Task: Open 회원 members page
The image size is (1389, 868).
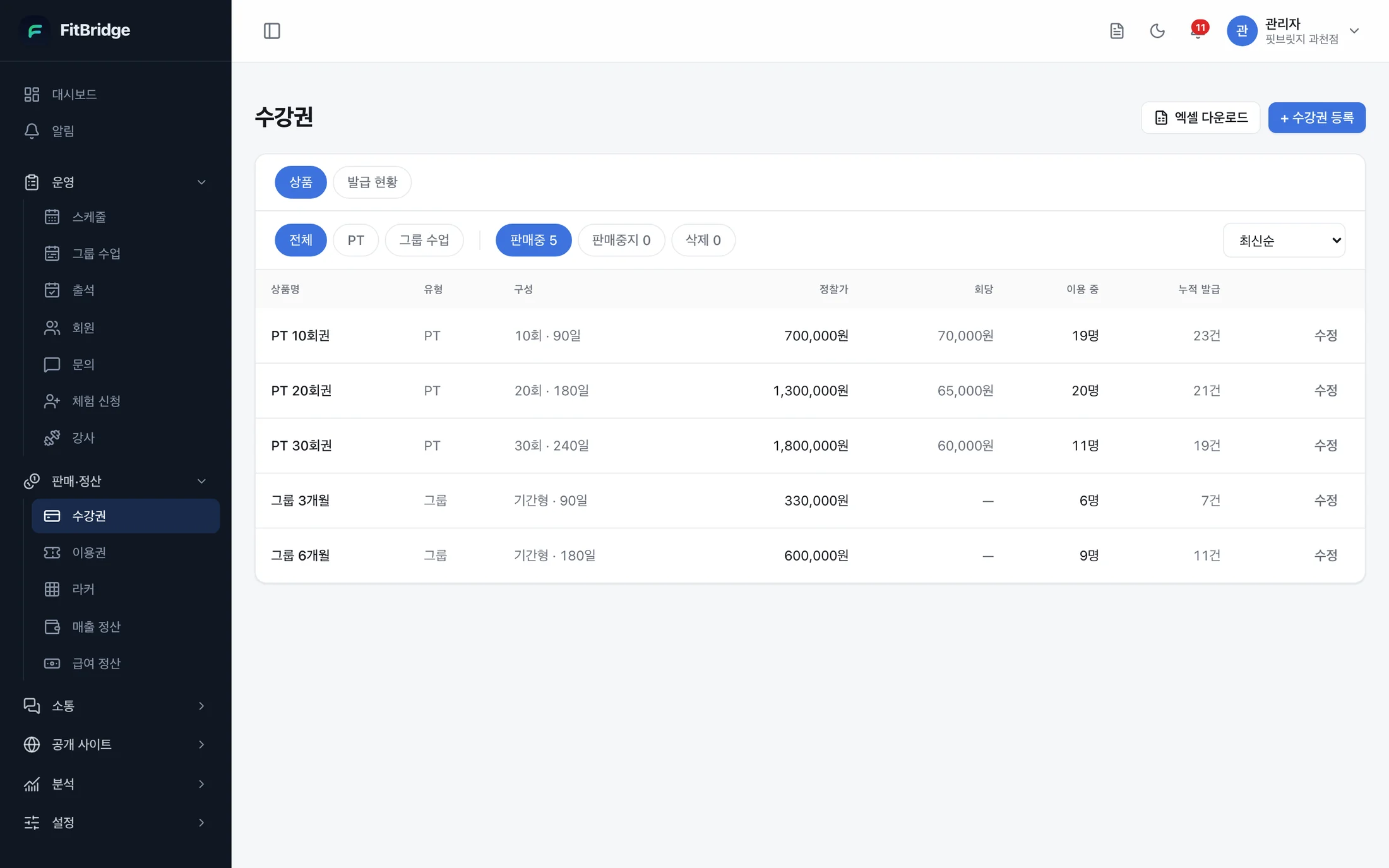Action: click(x=126, y=328)
